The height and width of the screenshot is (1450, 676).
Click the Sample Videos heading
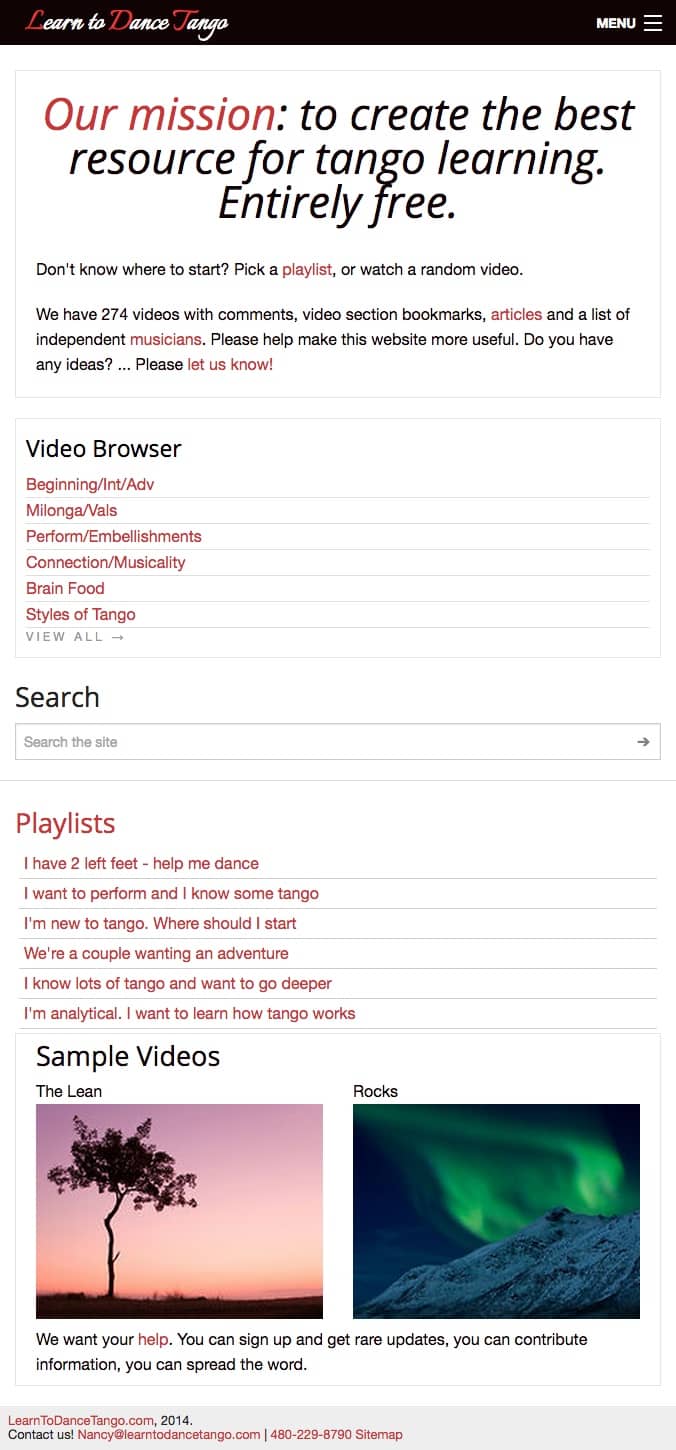click(128, 1057)
